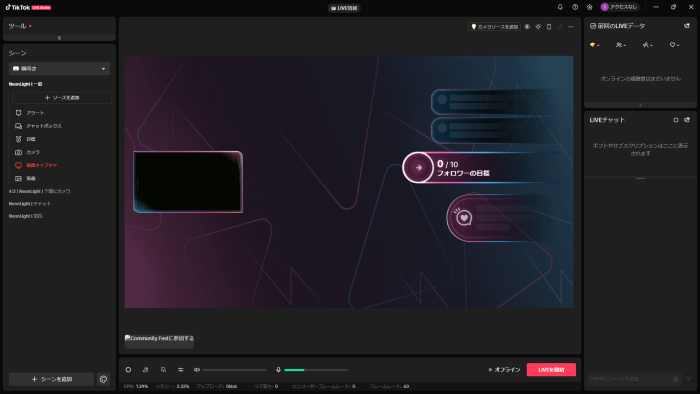Click the second icon in bottom toolbar after record
Image resolution: width=700 pixels, height=394 pixels.
pos(146,369)
